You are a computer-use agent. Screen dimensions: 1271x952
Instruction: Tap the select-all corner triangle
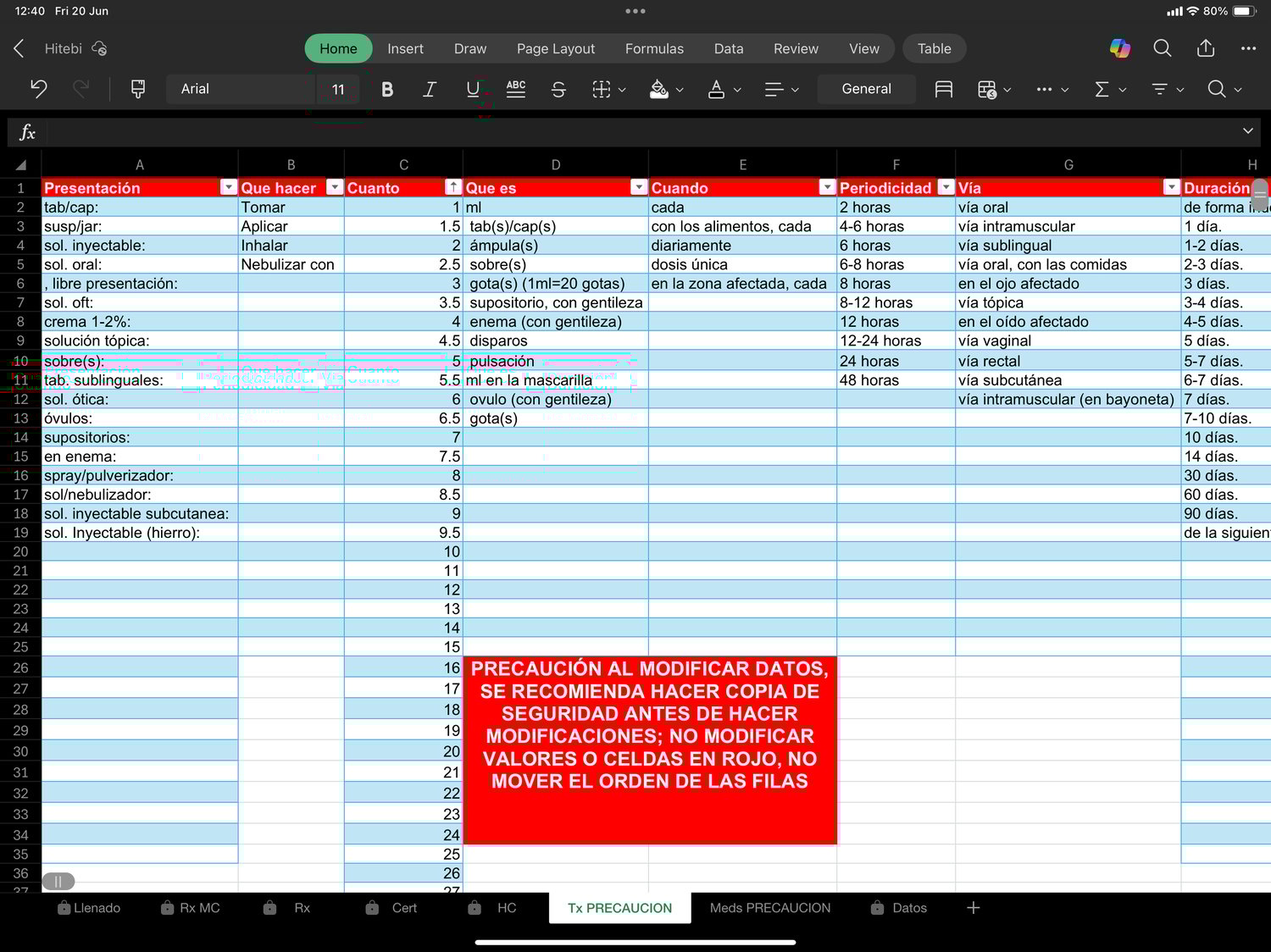20,165
